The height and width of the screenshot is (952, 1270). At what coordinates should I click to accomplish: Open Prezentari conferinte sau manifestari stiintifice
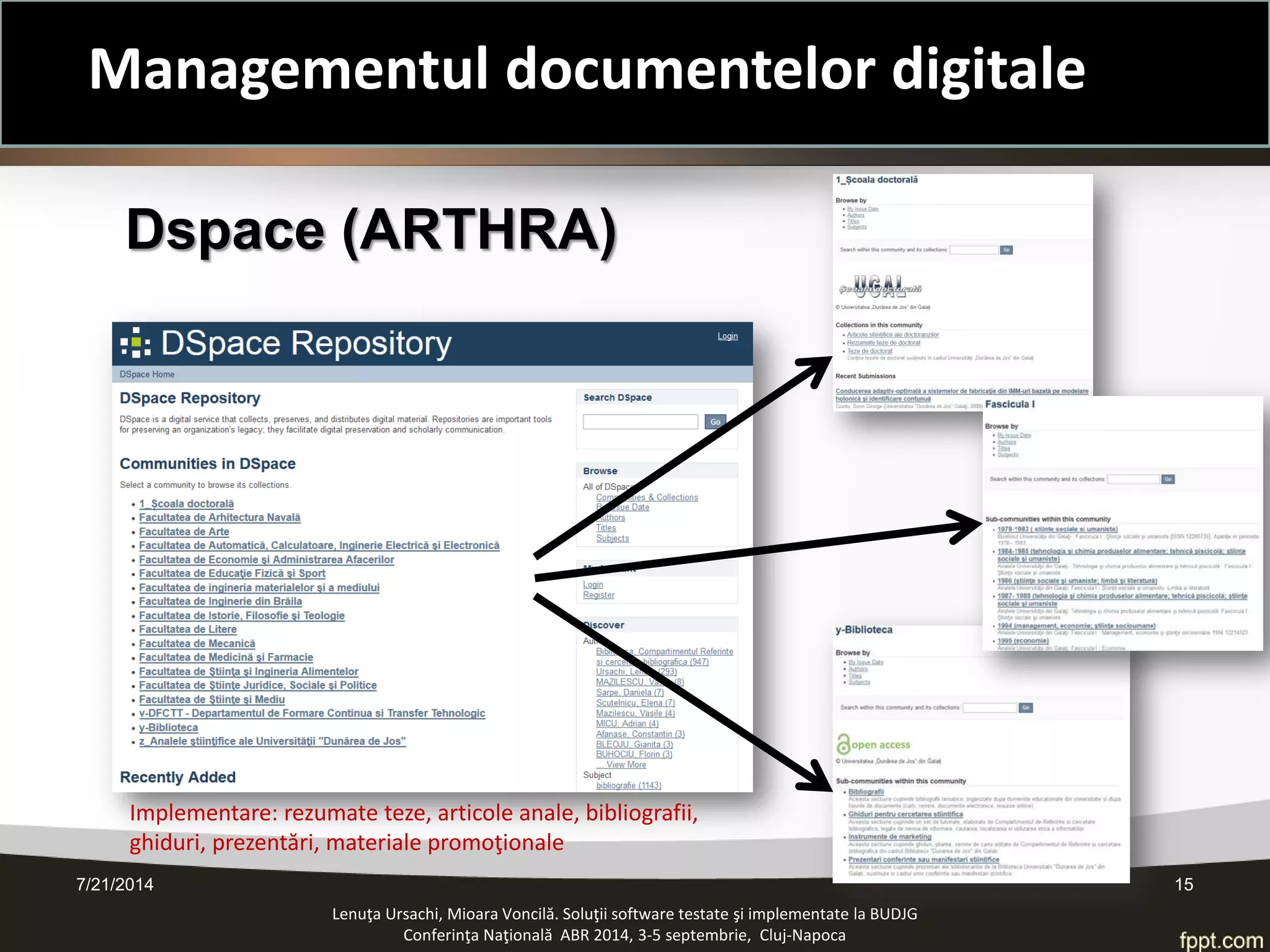(923, 860)
